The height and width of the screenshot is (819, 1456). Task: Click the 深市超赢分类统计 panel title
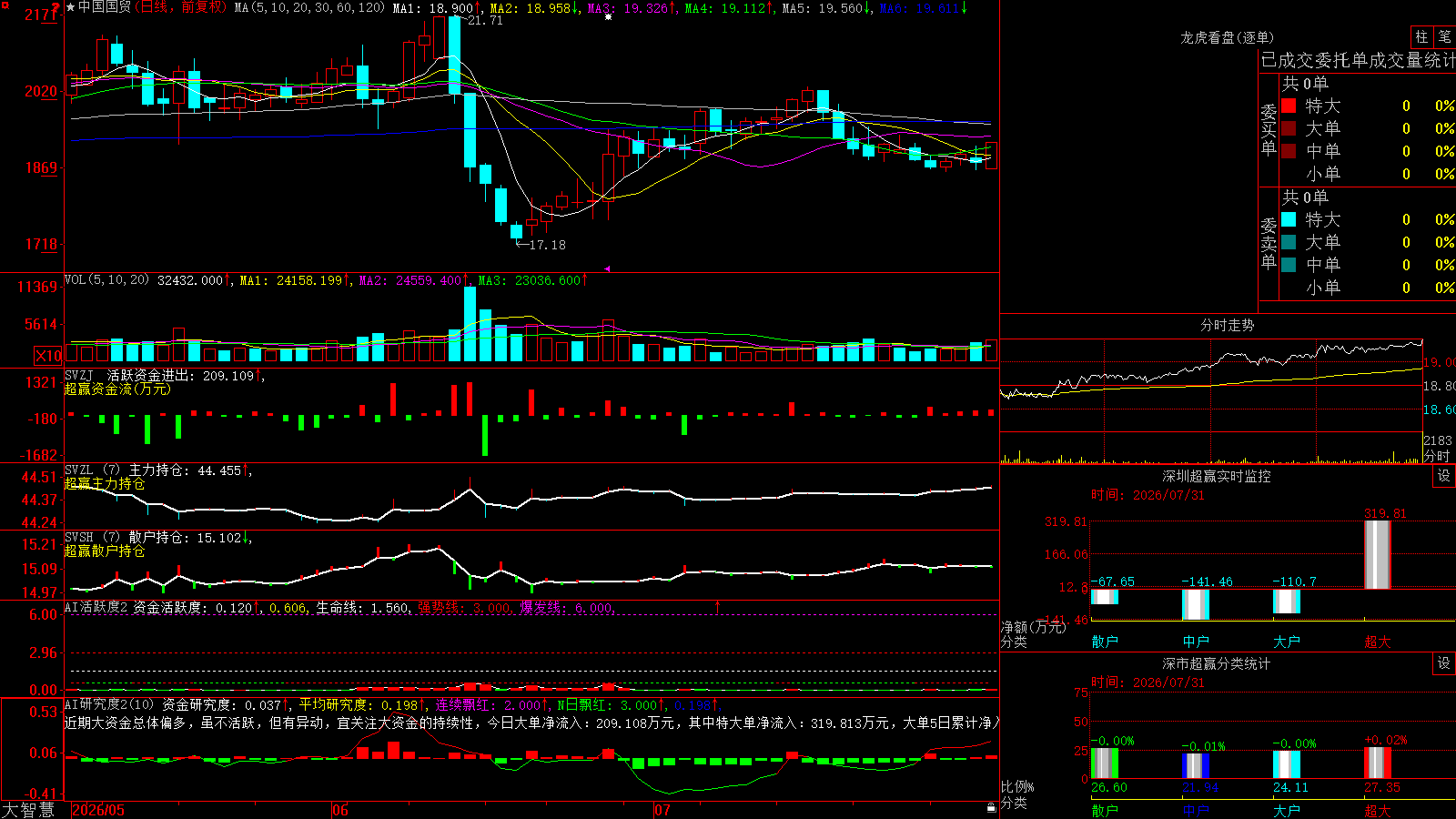pos(1216,663)
